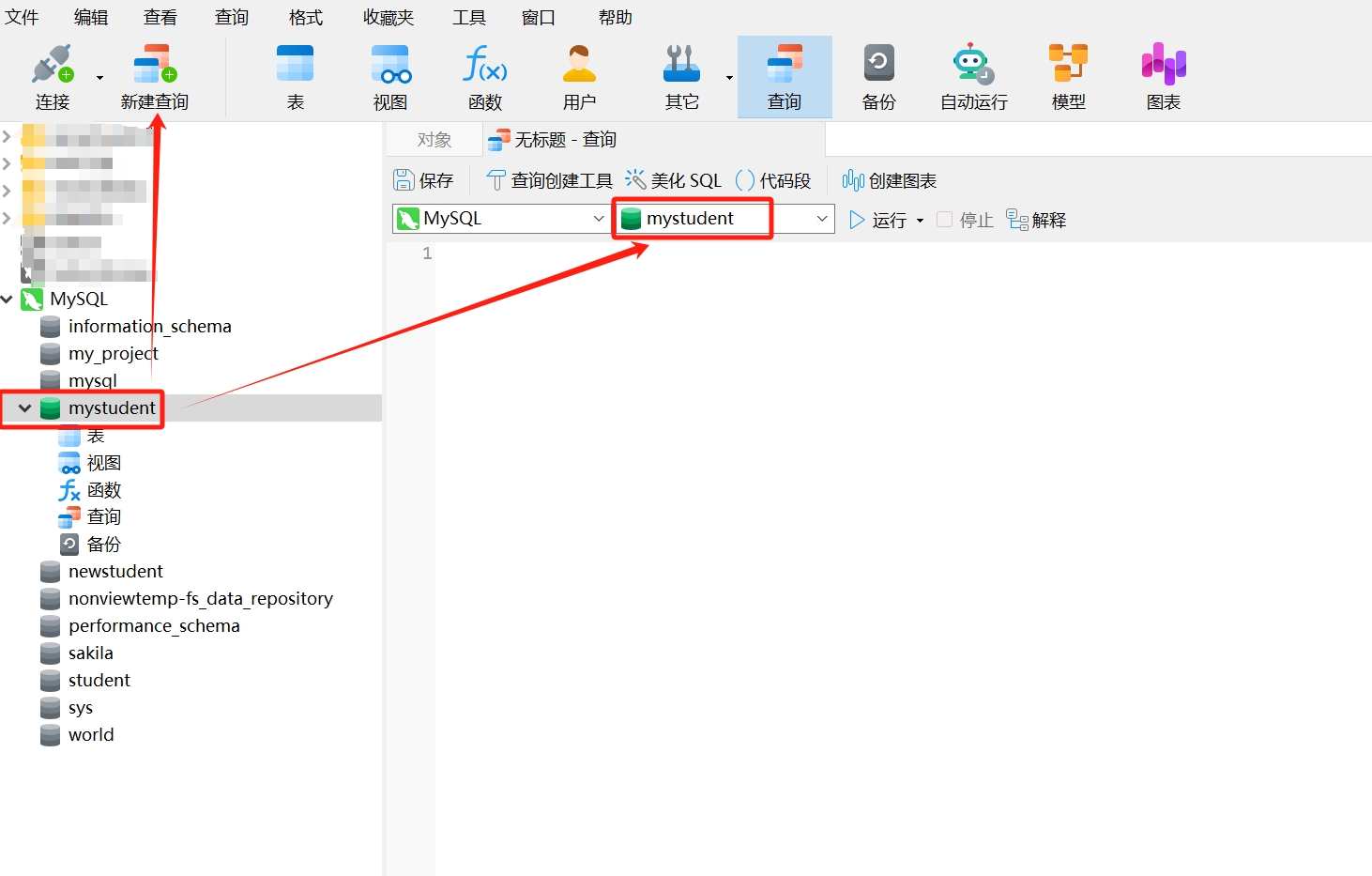
Task: Open the MySQL connection dropdown
Action: [x=500, y=219]
